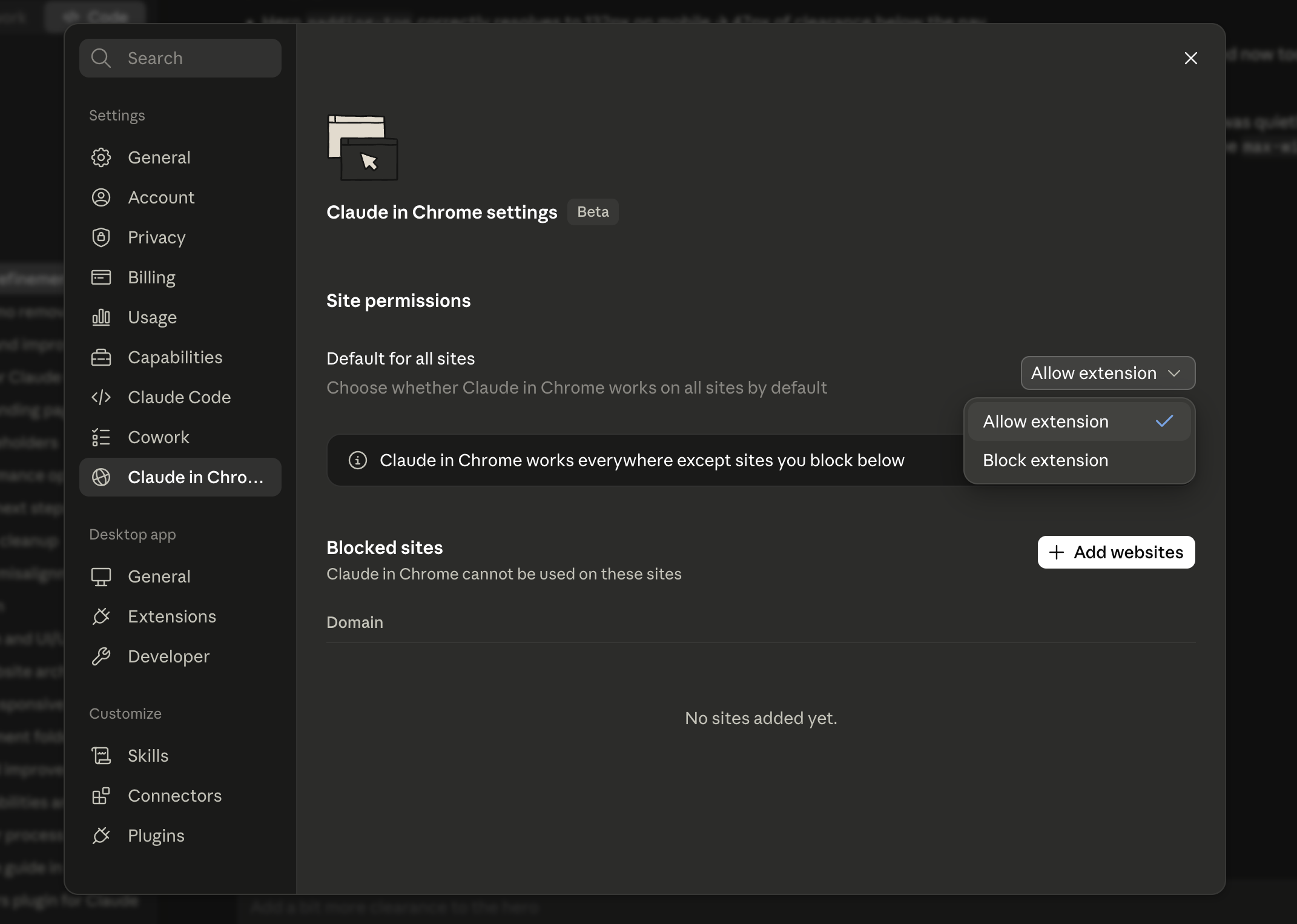Click the checkmark beside Allow extension
1297x924 pixels.
(x=1164, y=421)
